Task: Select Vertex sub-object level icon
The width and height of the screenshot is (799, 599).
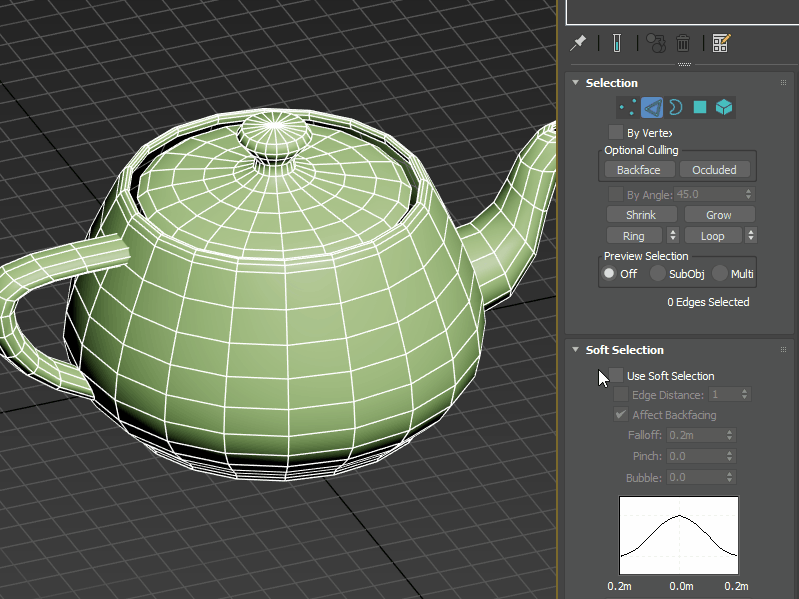Action: point(627,107)
